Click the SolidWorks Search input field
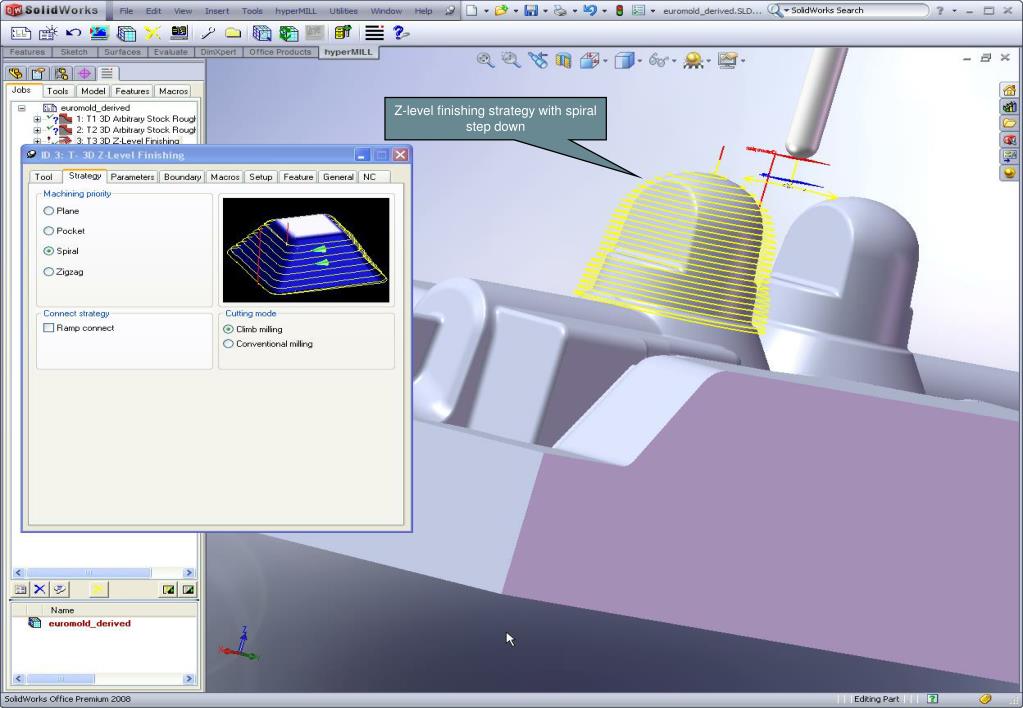The width and height of the screenshot is (1023, 708). (856, 10)
